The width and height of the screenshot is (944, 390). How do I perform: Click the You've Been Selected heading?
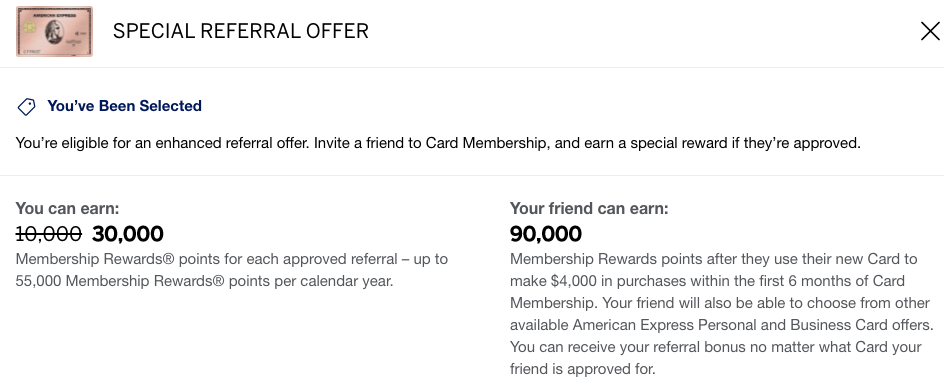pos(124,106)
